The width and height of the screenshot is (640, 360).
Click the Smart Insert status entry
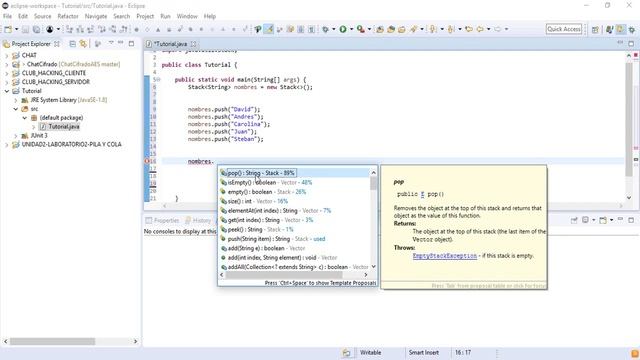pos(424,353)
